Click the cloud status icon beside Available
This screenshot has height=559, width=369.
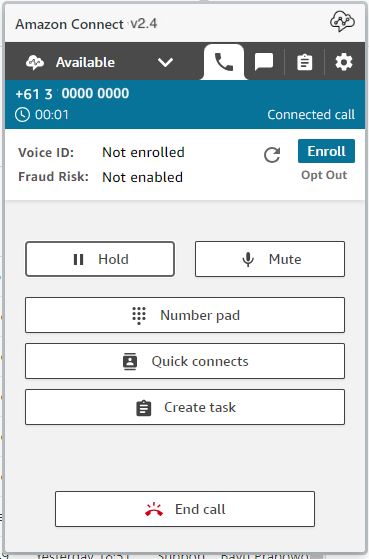point(35,62)
